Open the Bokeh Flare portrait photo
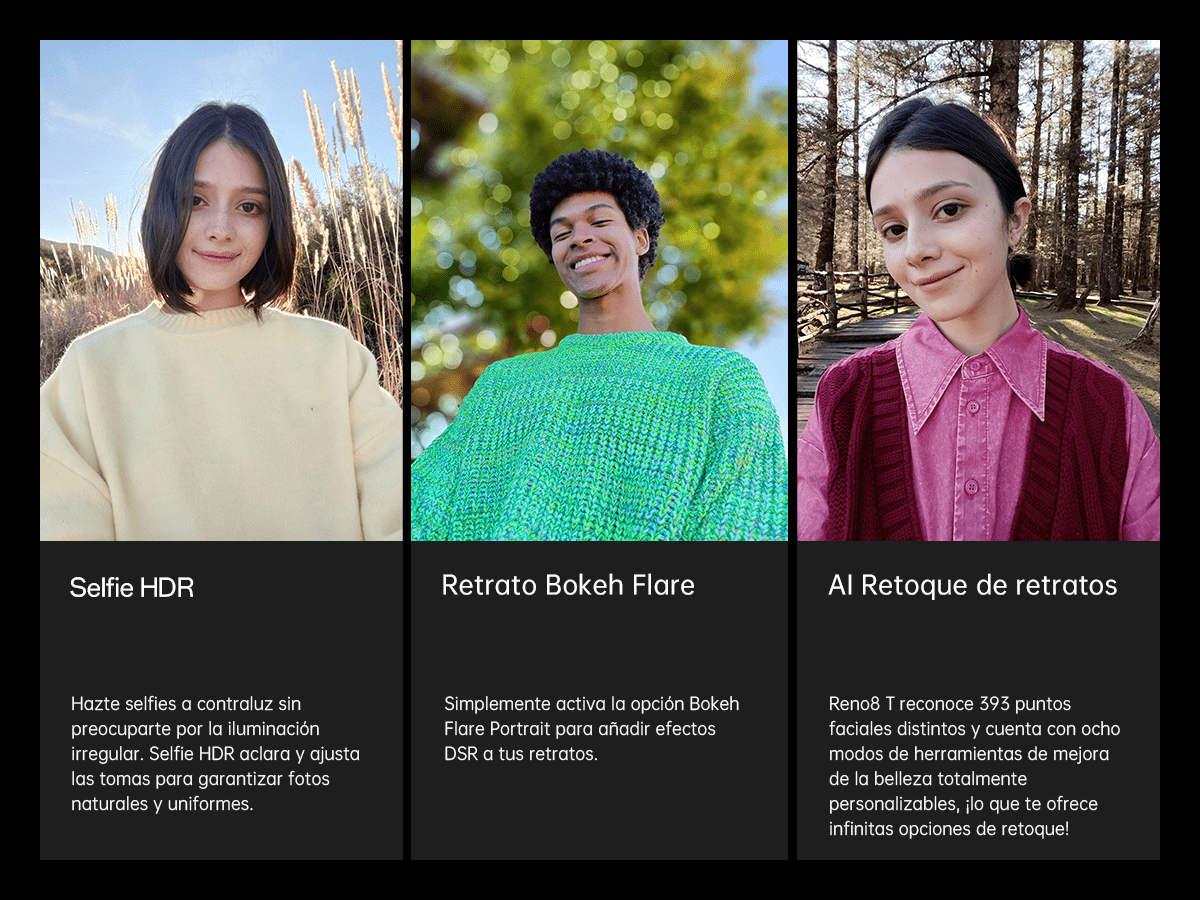Image resolution: width=1200 pixels, height=900 pixels. [x=599, y=290]
